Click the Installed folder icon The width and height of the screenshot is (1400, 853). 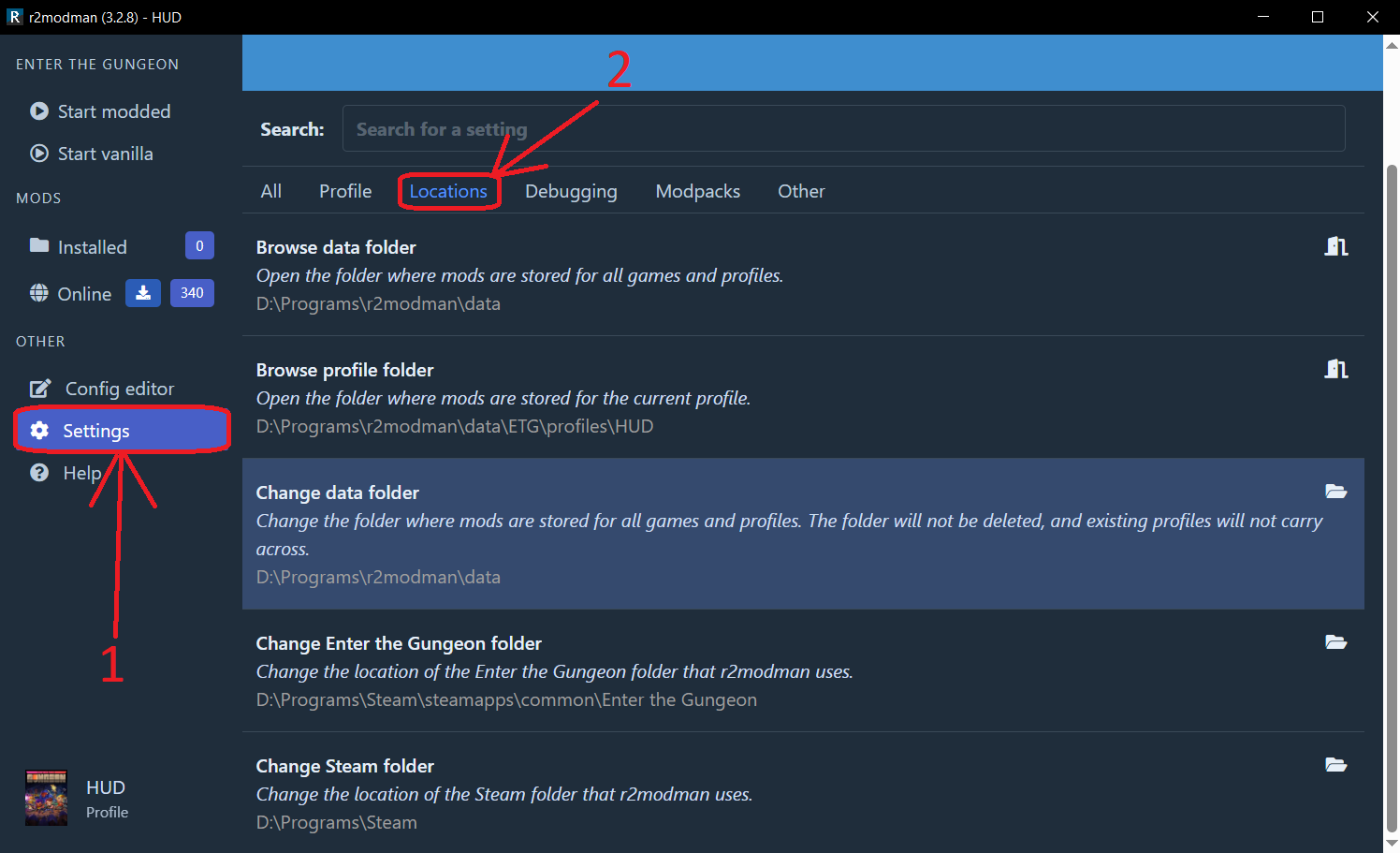pos(39,245)
